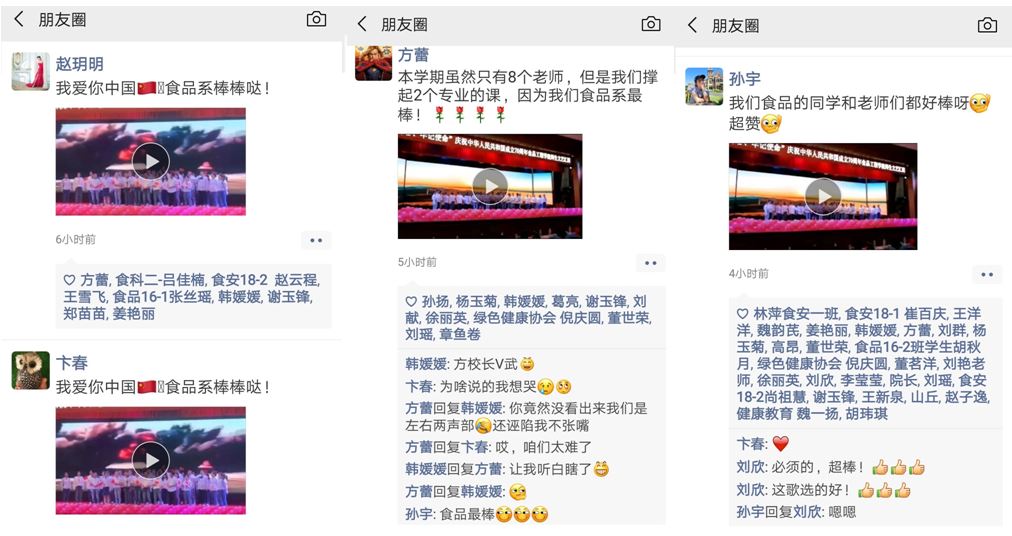Image resolution: width=1012 pixels, height=536 pixels.
Task: Go back using right panel's back arrow
Action: point(693,25)
